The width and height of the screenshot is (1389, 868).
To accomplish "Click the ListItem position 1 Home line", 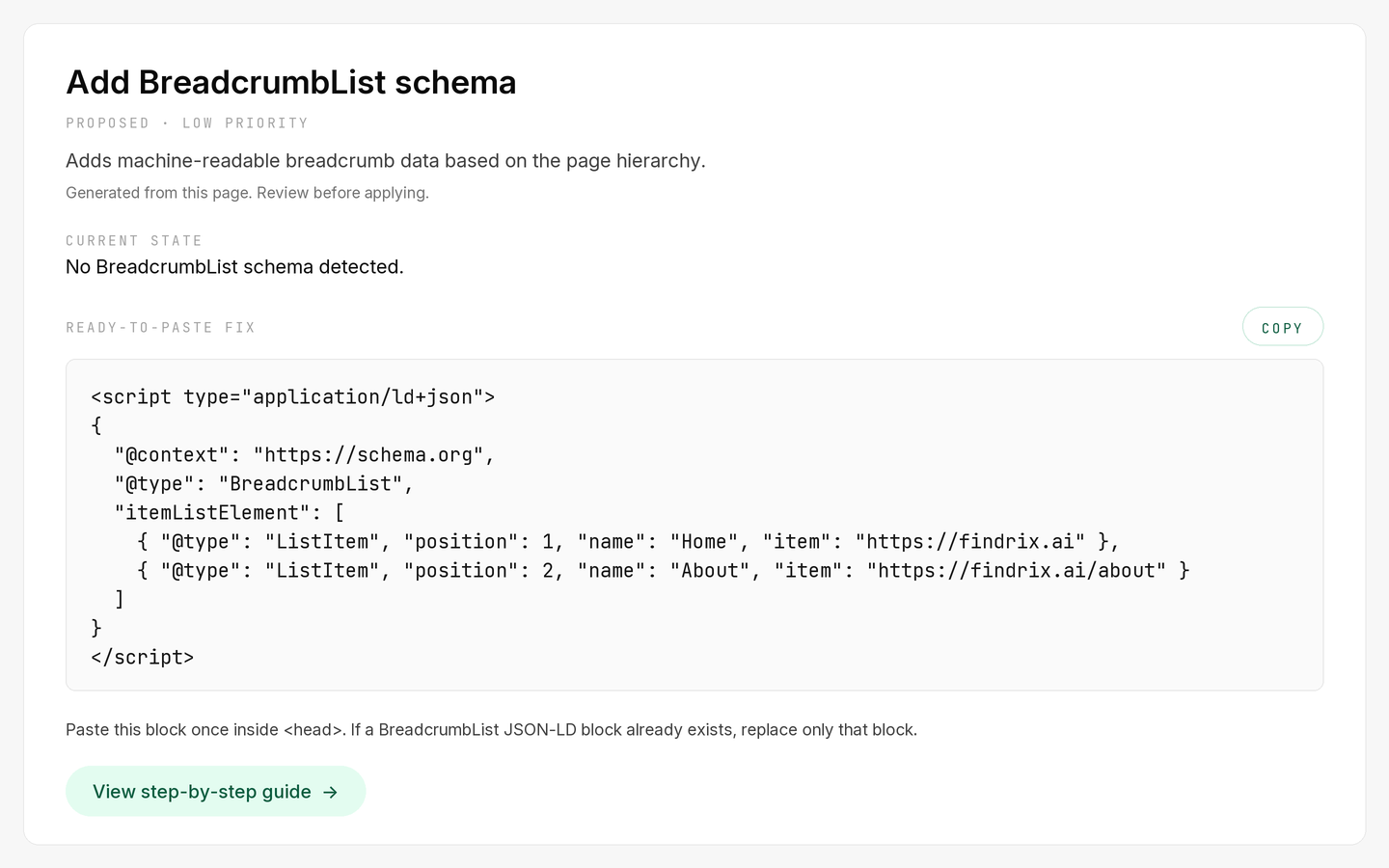I will [x=628, y=542].
